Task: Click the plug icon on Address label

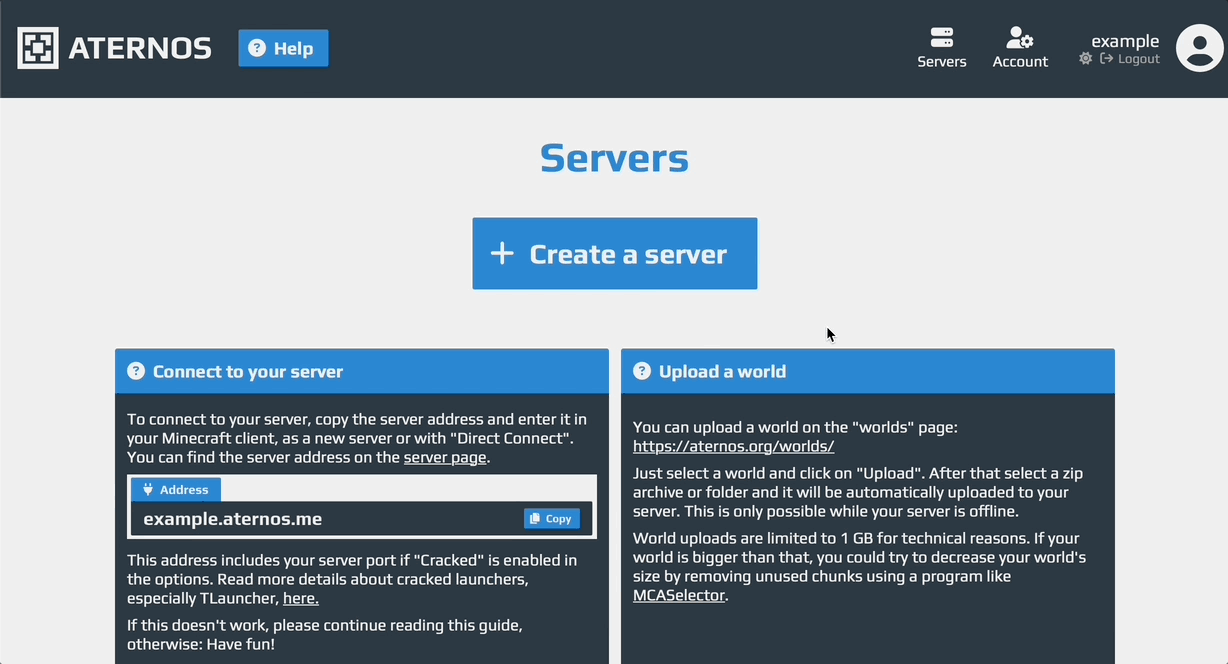Action: (x=148, y=490)
